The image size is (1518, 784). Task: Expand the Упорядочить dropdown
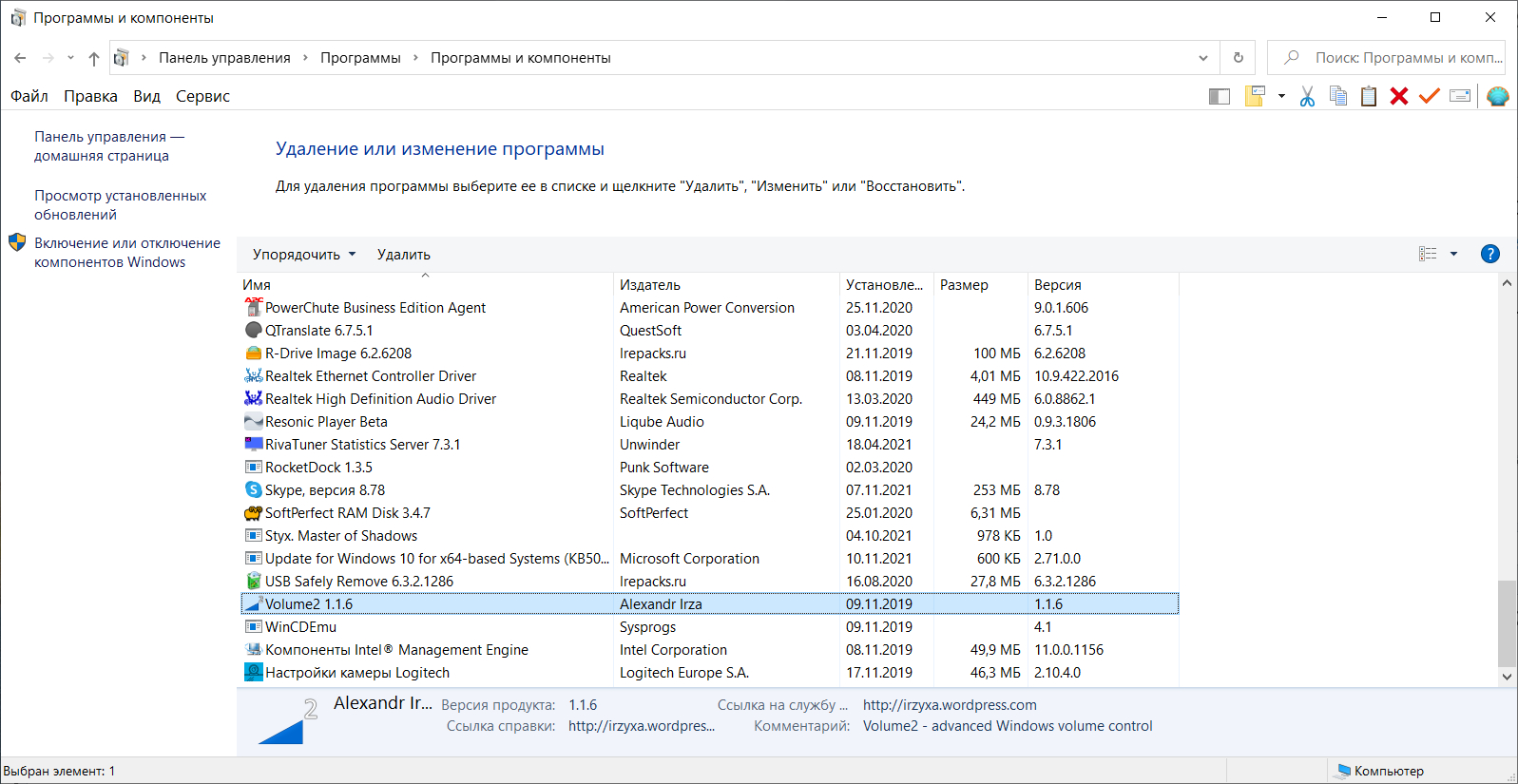[x=304, y=255]
